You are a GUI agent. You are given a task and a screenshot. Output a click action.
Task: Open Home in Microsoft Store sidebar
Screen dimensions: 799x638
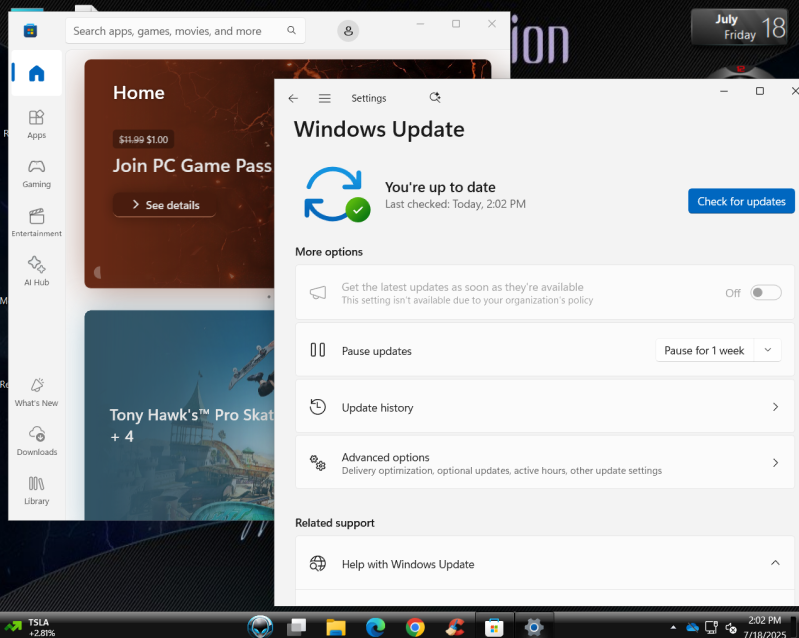(36, 73)
